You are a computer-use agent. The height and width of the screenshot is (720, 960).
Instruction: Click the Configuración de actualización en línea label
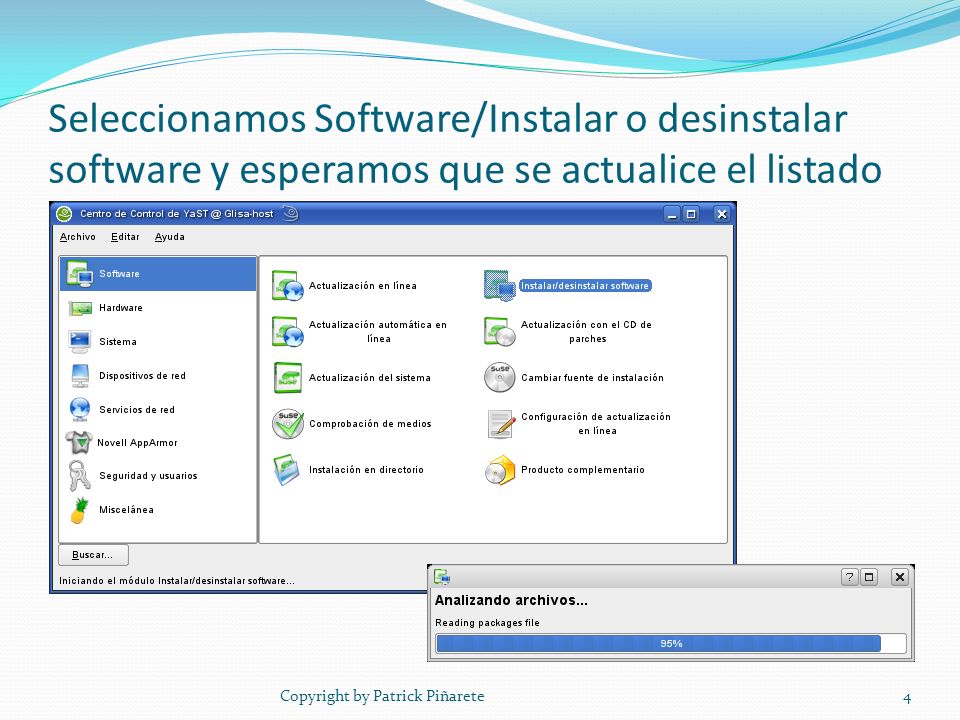tap(596, 424)
